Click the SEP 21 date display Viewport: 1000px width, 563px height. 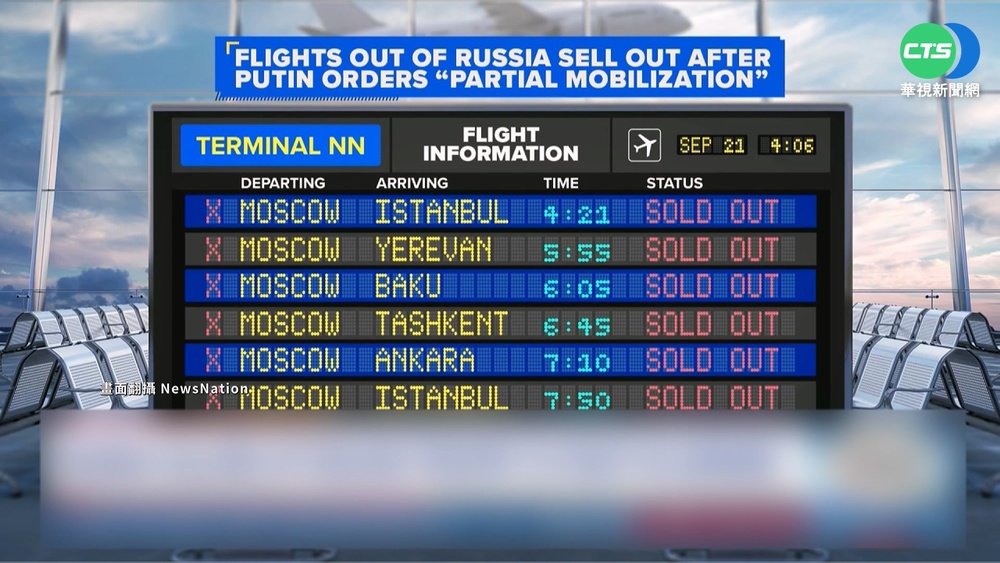pos(712,145)
